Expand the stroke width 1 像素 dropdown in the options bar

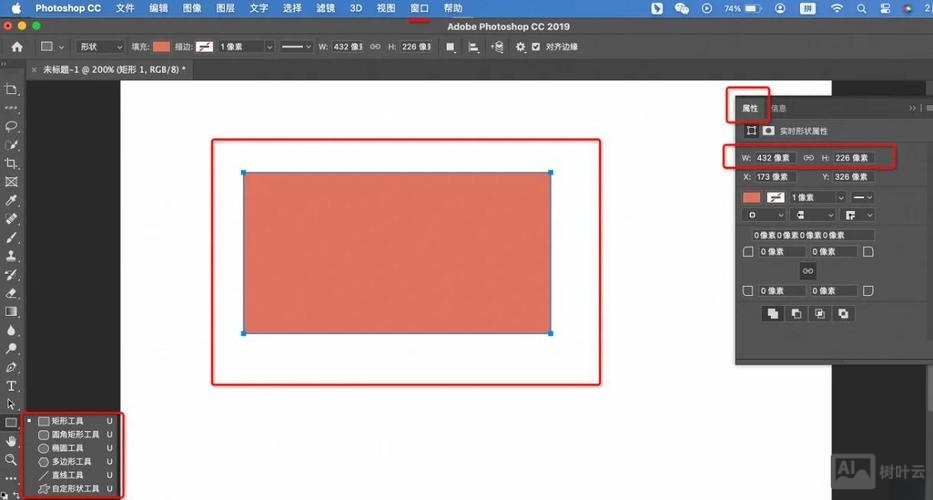(246, 47)
